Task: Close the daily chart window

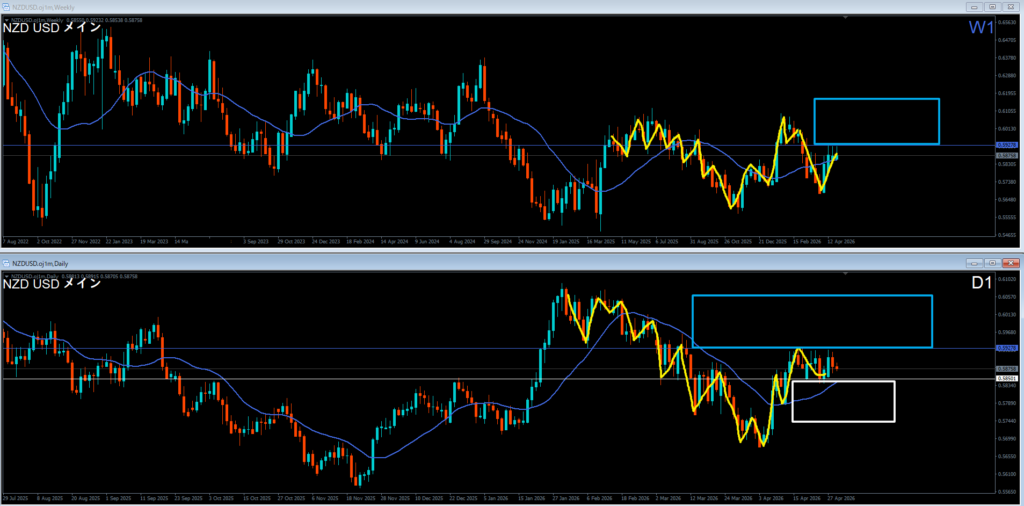Action: [x=1009, y=261]
